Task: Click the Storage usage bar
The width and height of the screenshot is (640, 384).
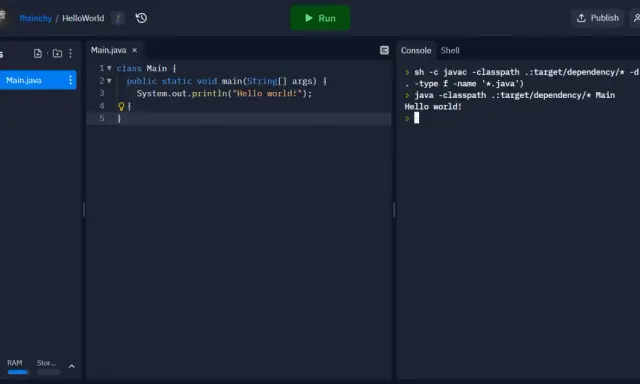Action: tap(48, 372)
